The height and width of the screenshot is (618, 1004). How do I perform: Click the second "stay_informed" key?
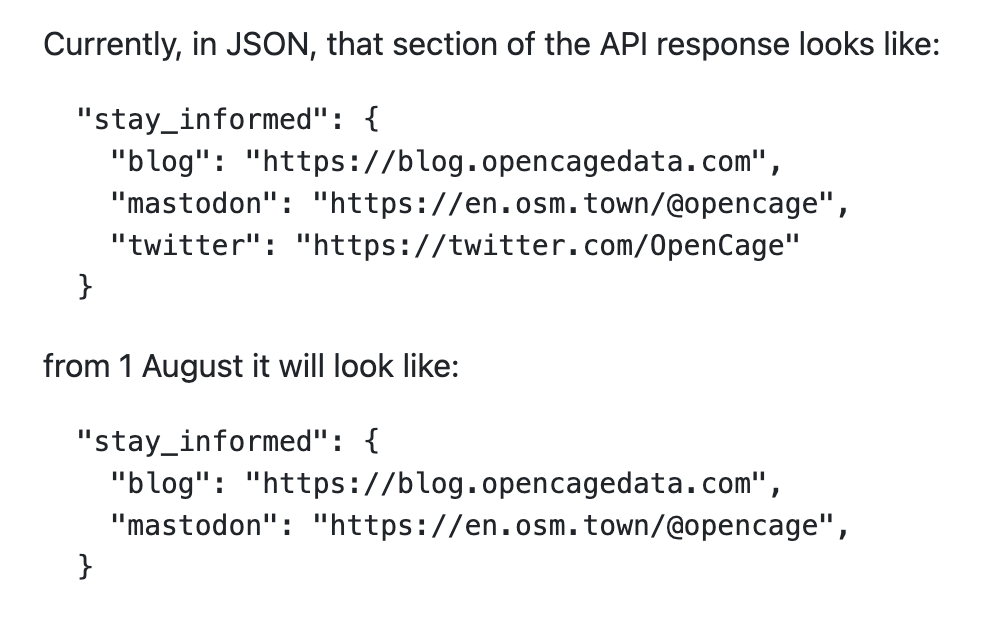click(x=203, y=442)
